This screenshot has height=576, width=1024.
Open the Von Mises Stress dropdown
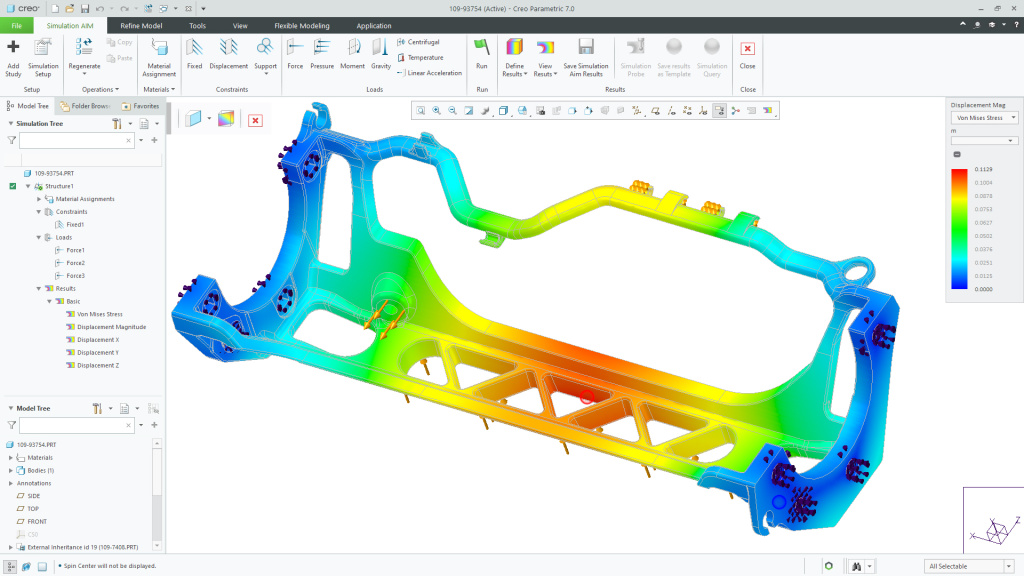[x=1014, y=117]
